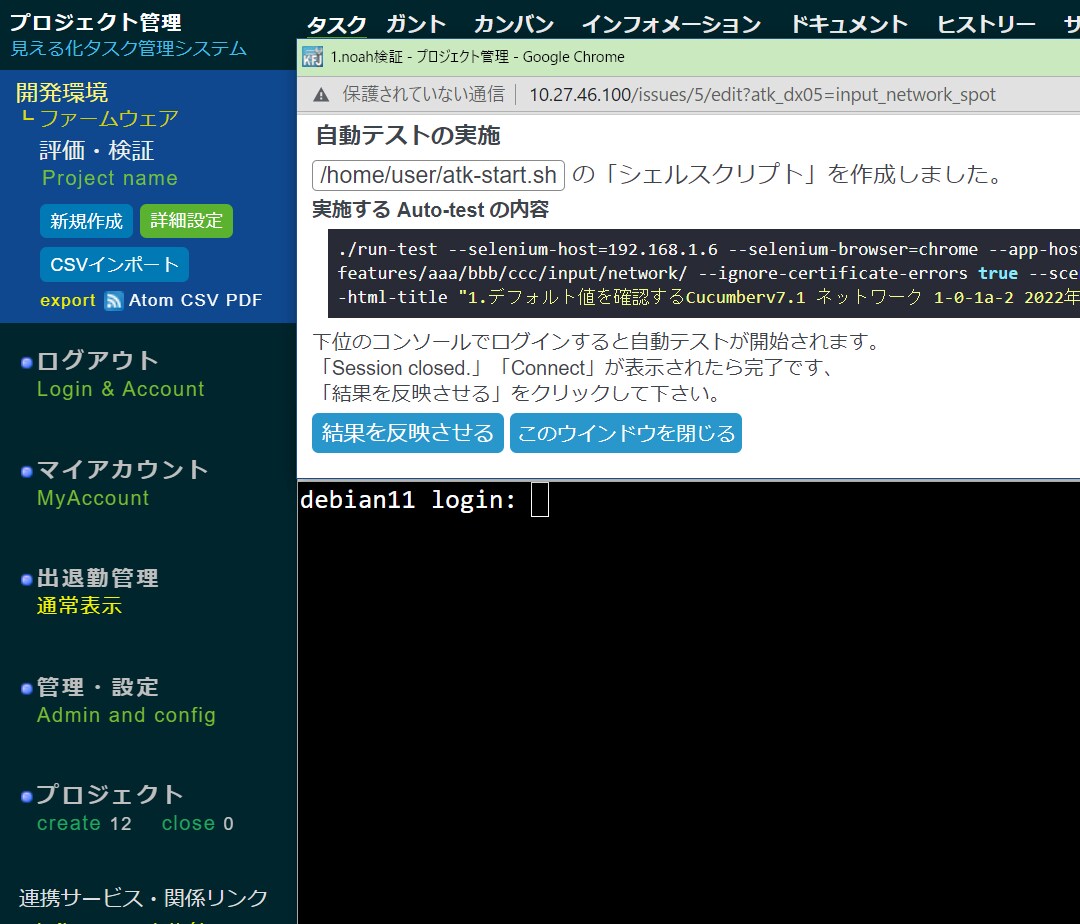The image size is (1080, 924).
Task: Click the Chrome window favicon icon
Action: point(312,57)
